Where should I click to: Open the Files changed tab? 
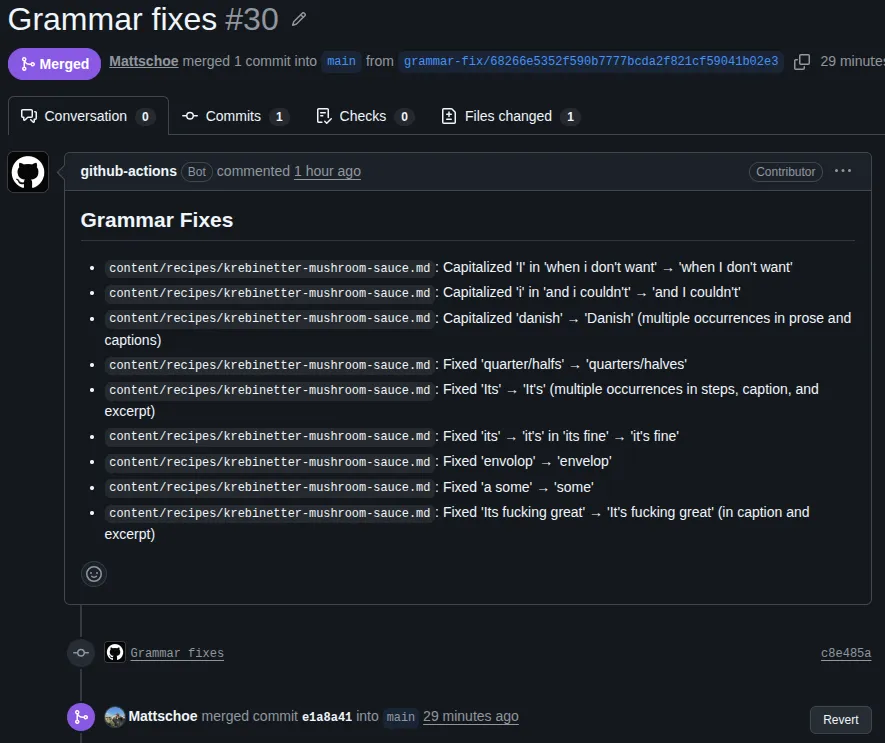pos(511,116)
